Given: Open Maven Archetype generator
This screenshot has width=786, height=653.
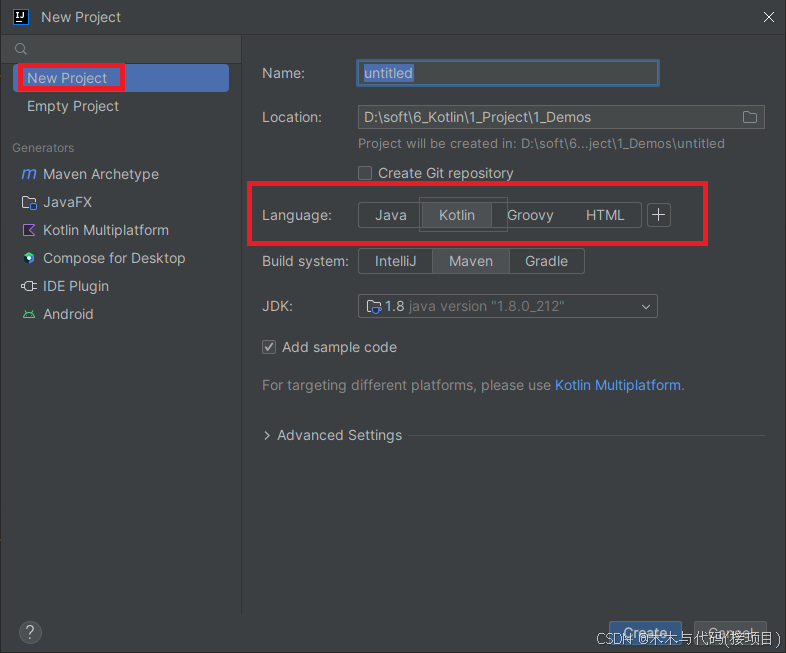Looking at the screenshot, I should click(121, 174).
